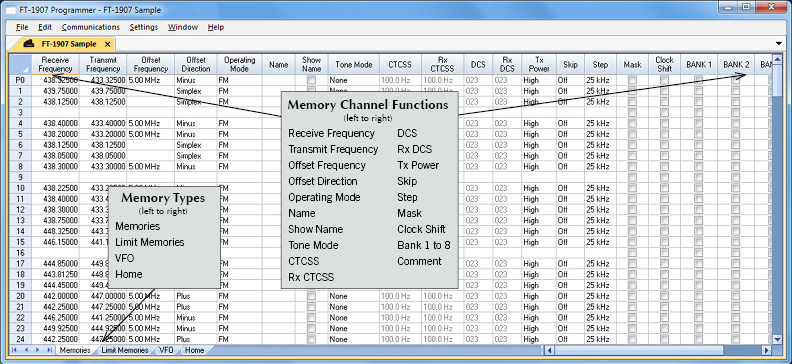
Task: Select row header P0
Action: point(20,80)
